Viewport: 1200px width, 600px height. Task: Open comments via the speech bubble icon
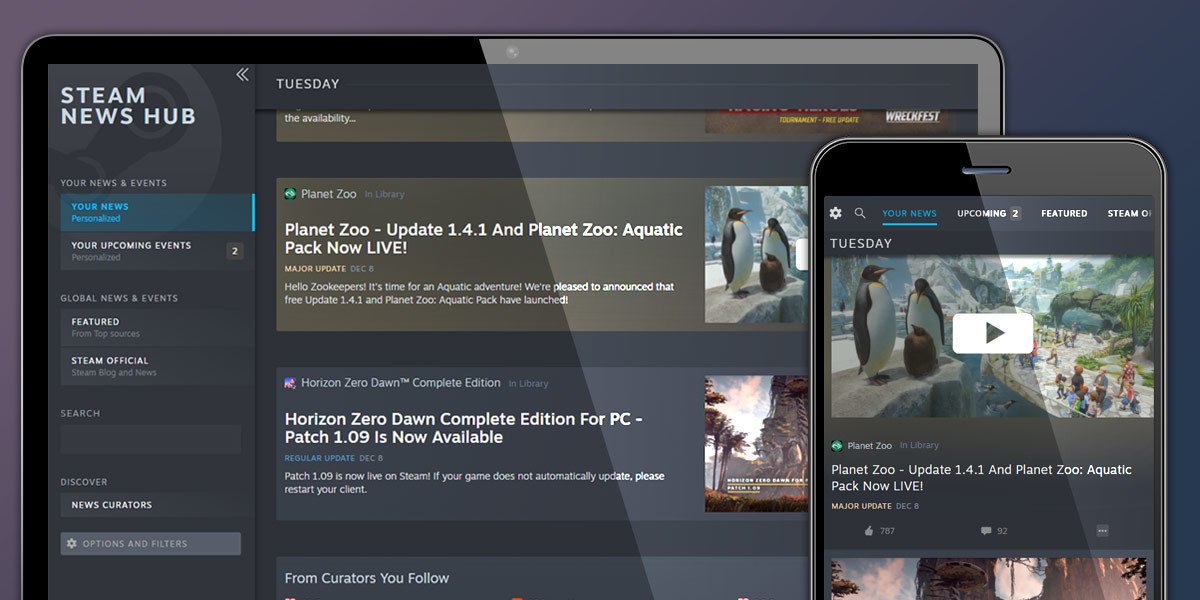(985, 531)
